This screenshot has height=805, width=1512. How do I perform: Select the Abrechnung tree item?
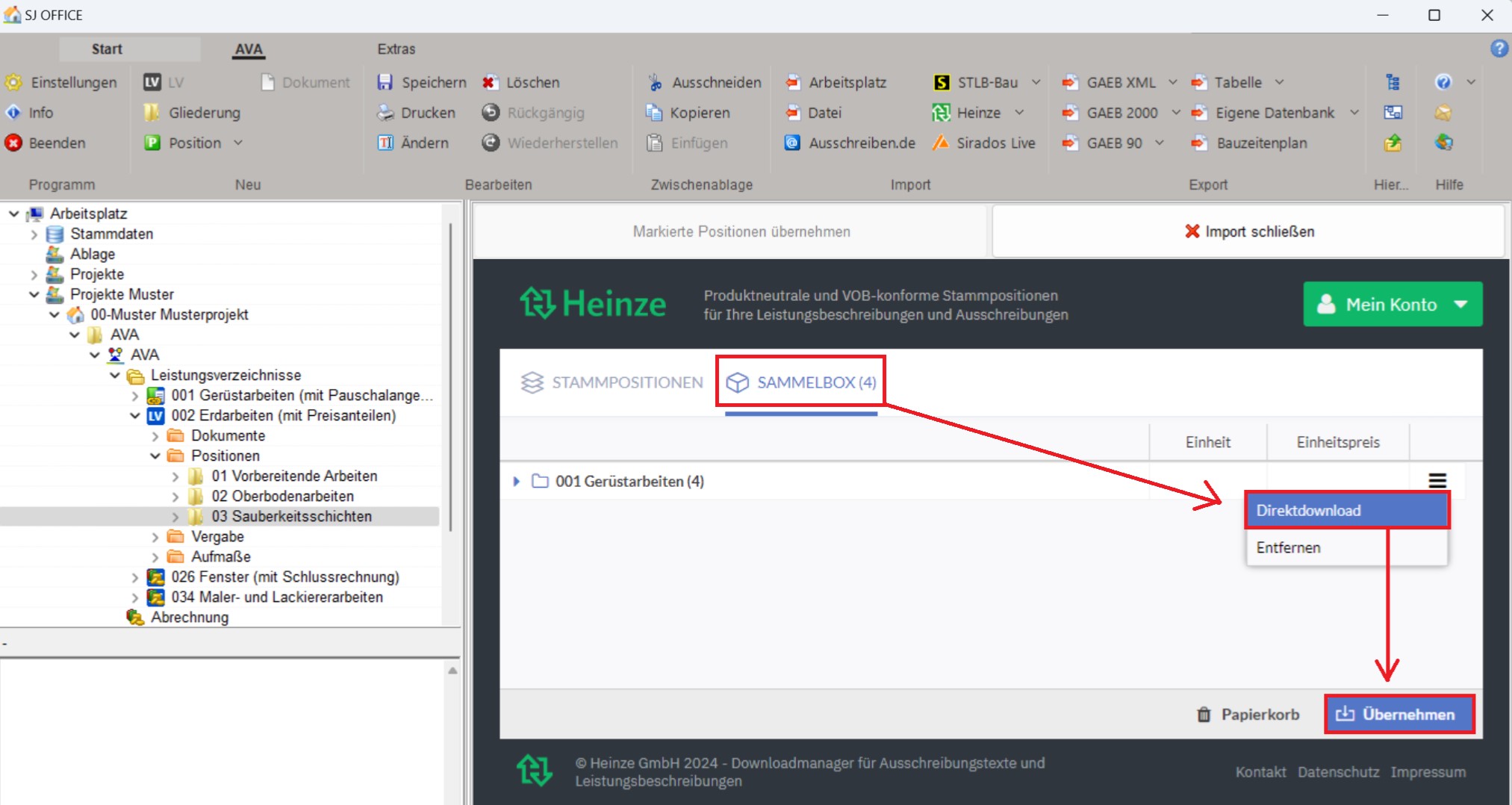(x=190, y=617)
